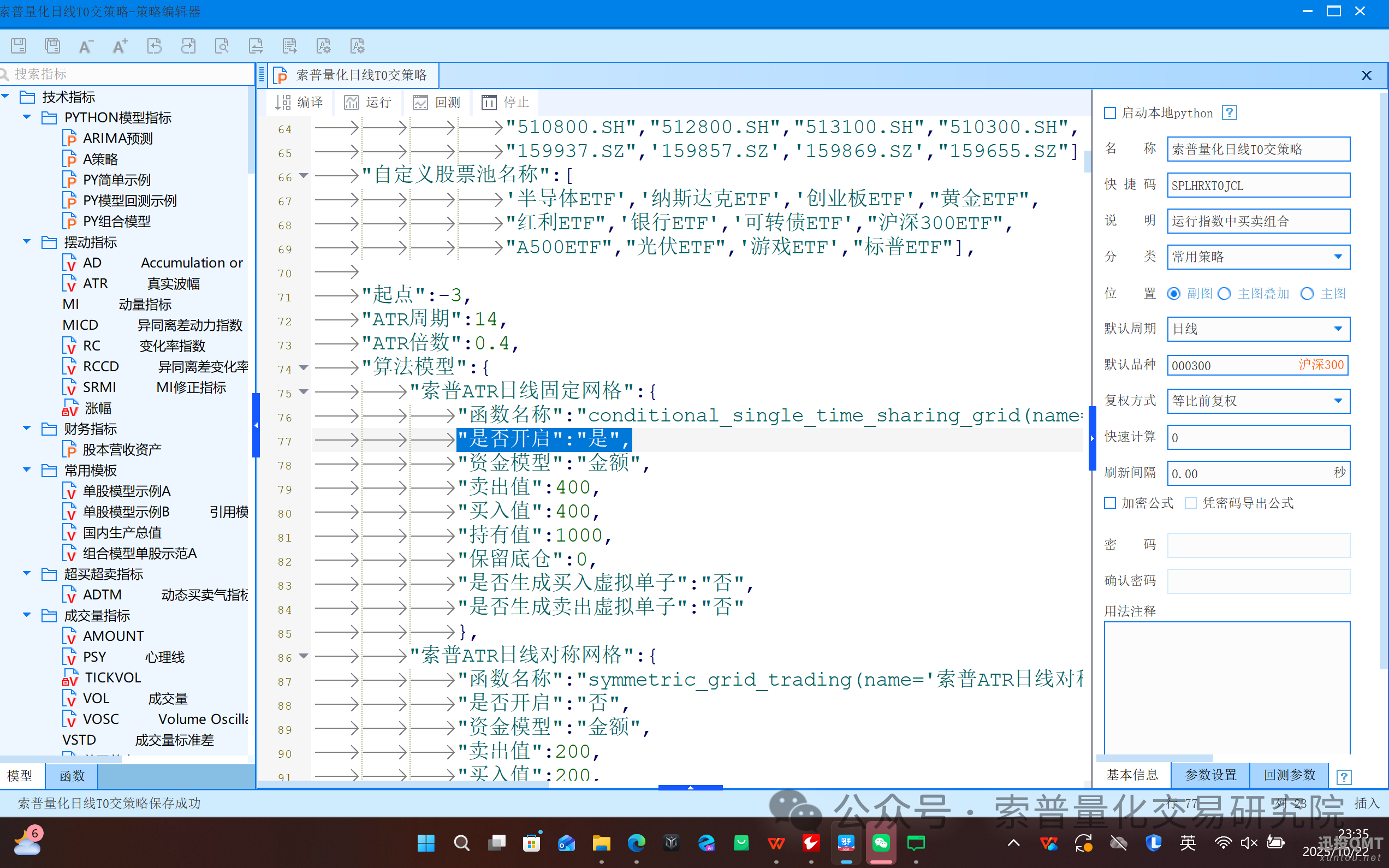
Task: Click the redo toolbar icon
Action: pos(188,46)
